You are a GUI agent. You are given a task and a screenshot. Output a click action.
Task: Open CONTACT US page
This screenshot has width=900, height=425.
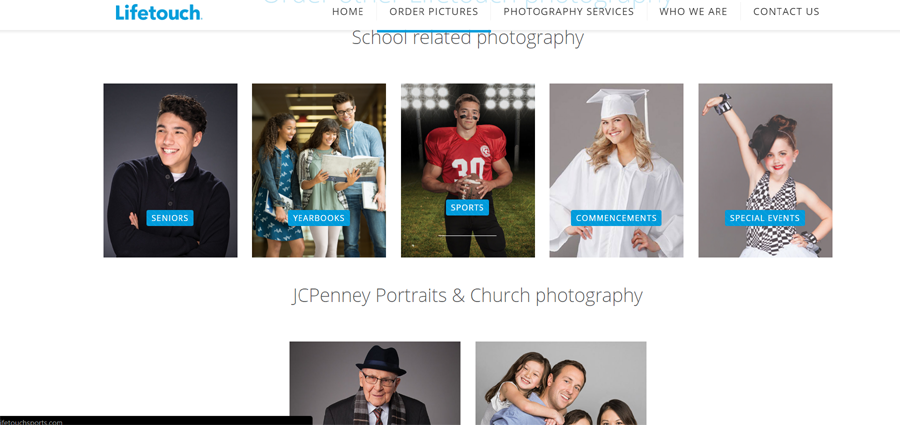pos(786,11)
